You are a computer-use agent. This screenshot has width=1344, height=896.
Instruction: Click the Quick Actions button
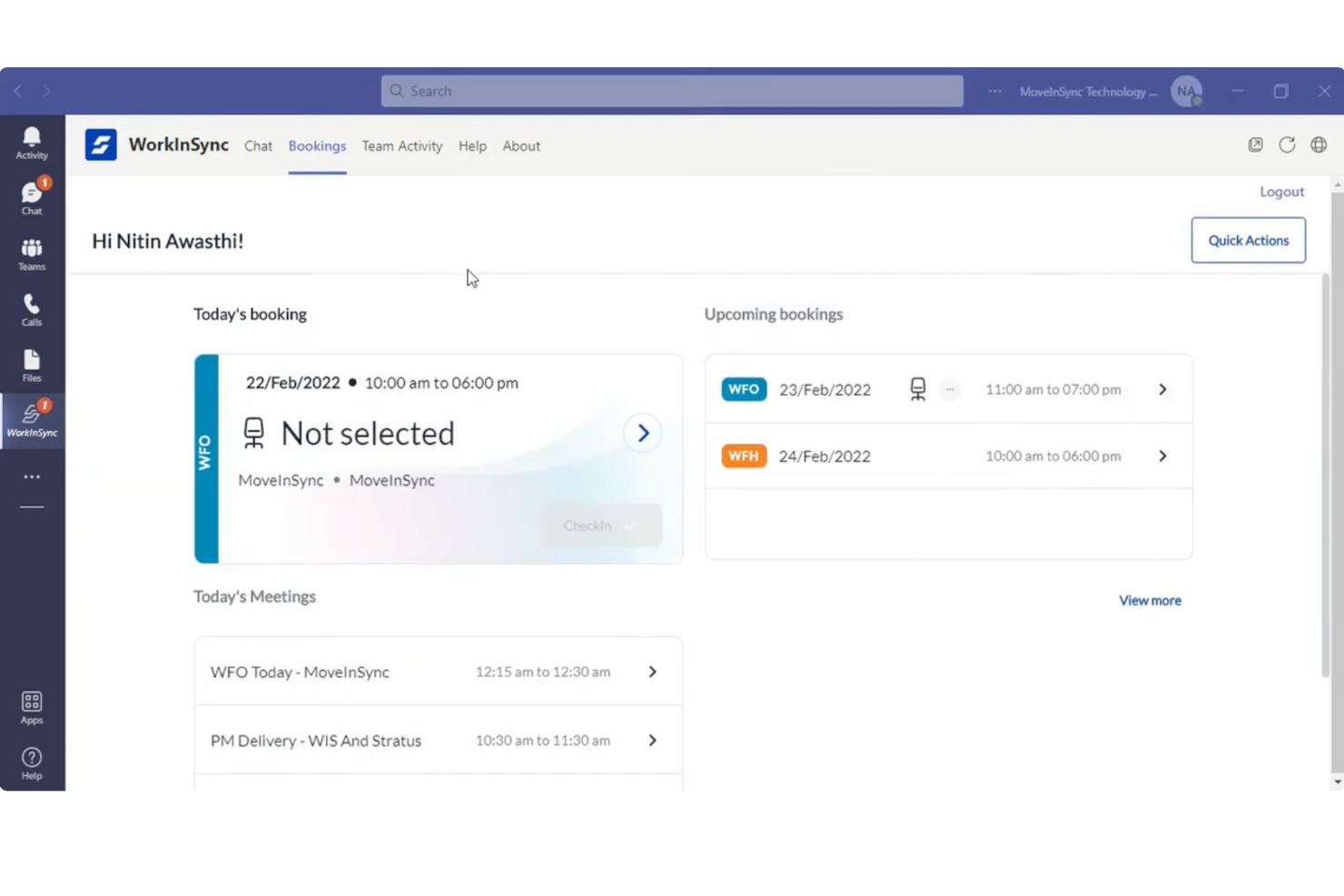(x=1248, y=241)
